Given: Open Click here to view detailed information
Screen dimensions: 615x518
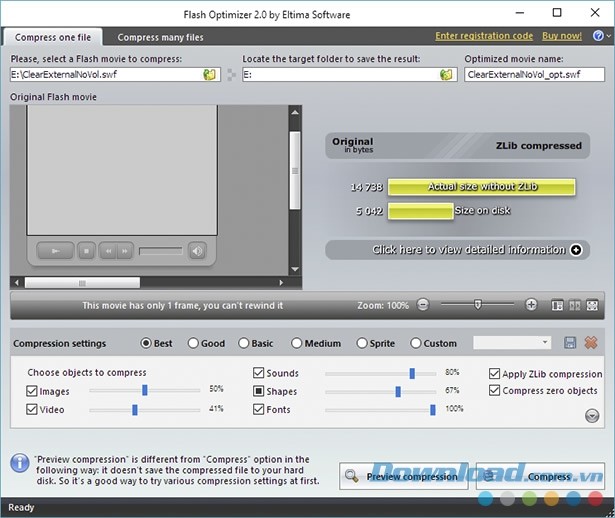Looking at the screenshot, I should click(x=457, y=250).
